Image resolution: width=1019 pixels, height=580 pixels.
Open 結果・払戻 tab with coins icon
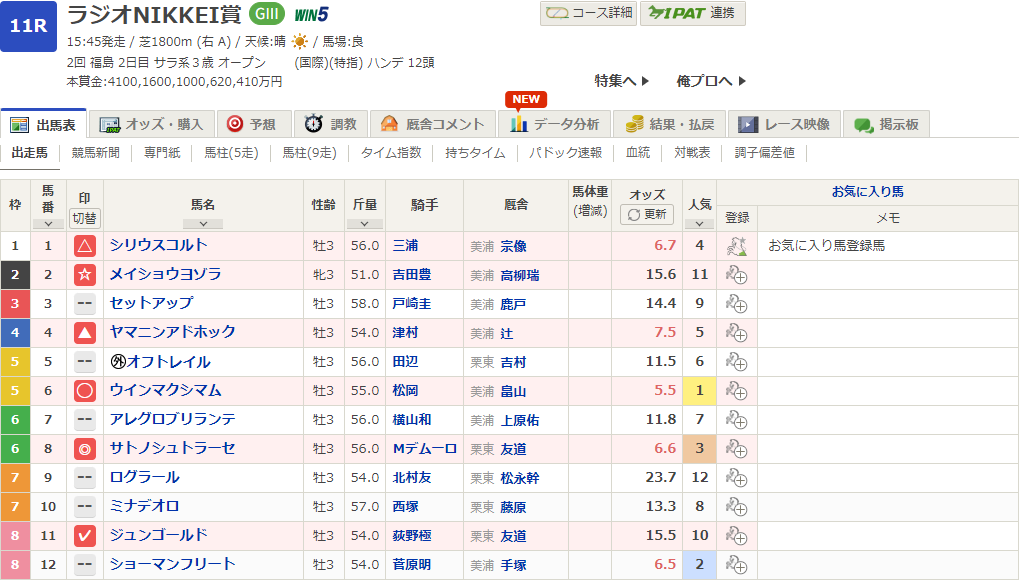coord(670,124)
